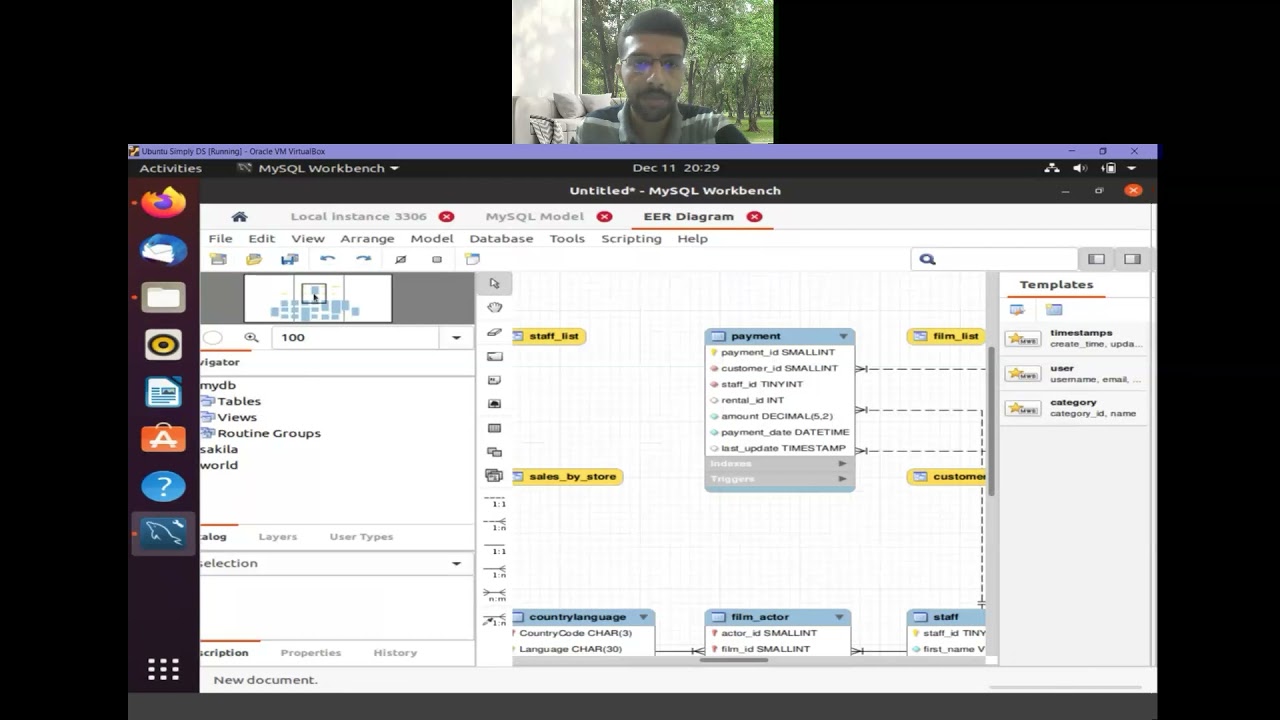Click the first icon under Templates
Viewport: 1280px width, 720px height.
1017,310
